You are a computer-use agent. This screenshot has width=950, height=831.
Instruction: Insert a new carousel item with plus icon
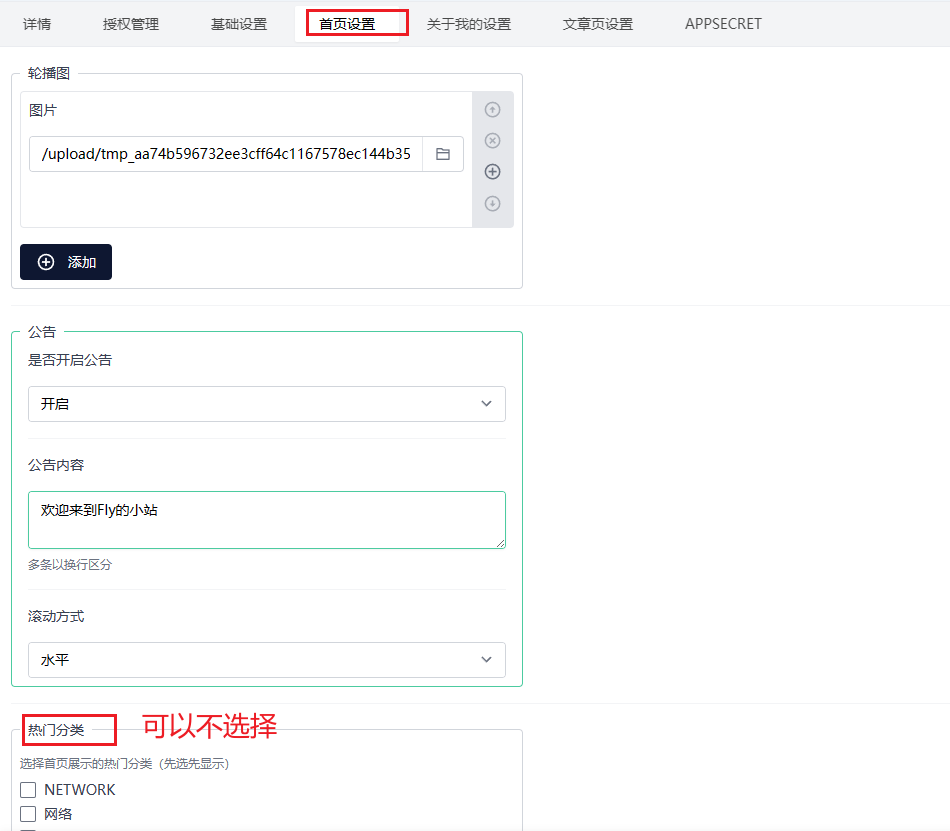[x=493, y=172]
